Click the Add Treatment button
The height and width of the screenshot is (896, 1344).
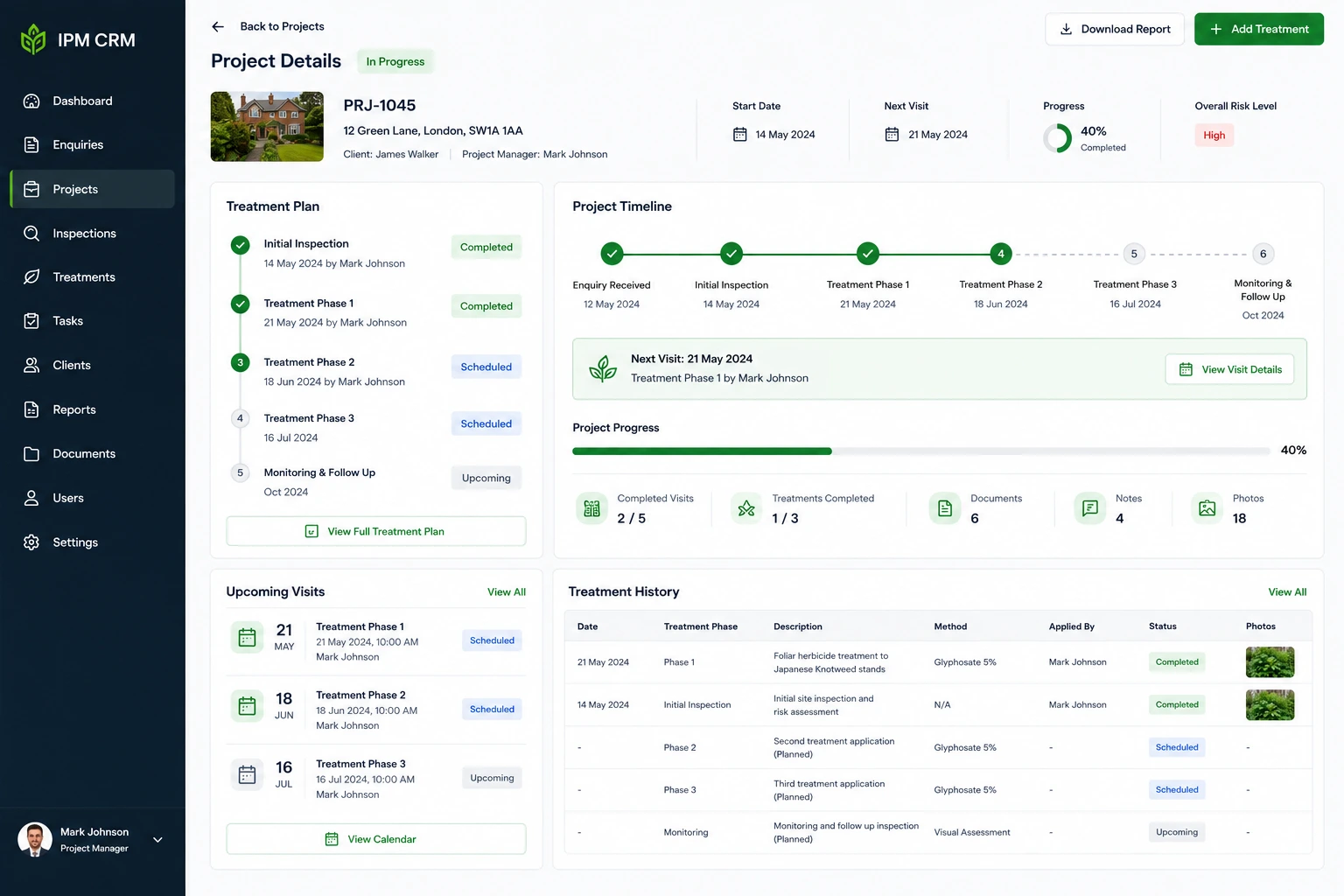point(1259,29)
